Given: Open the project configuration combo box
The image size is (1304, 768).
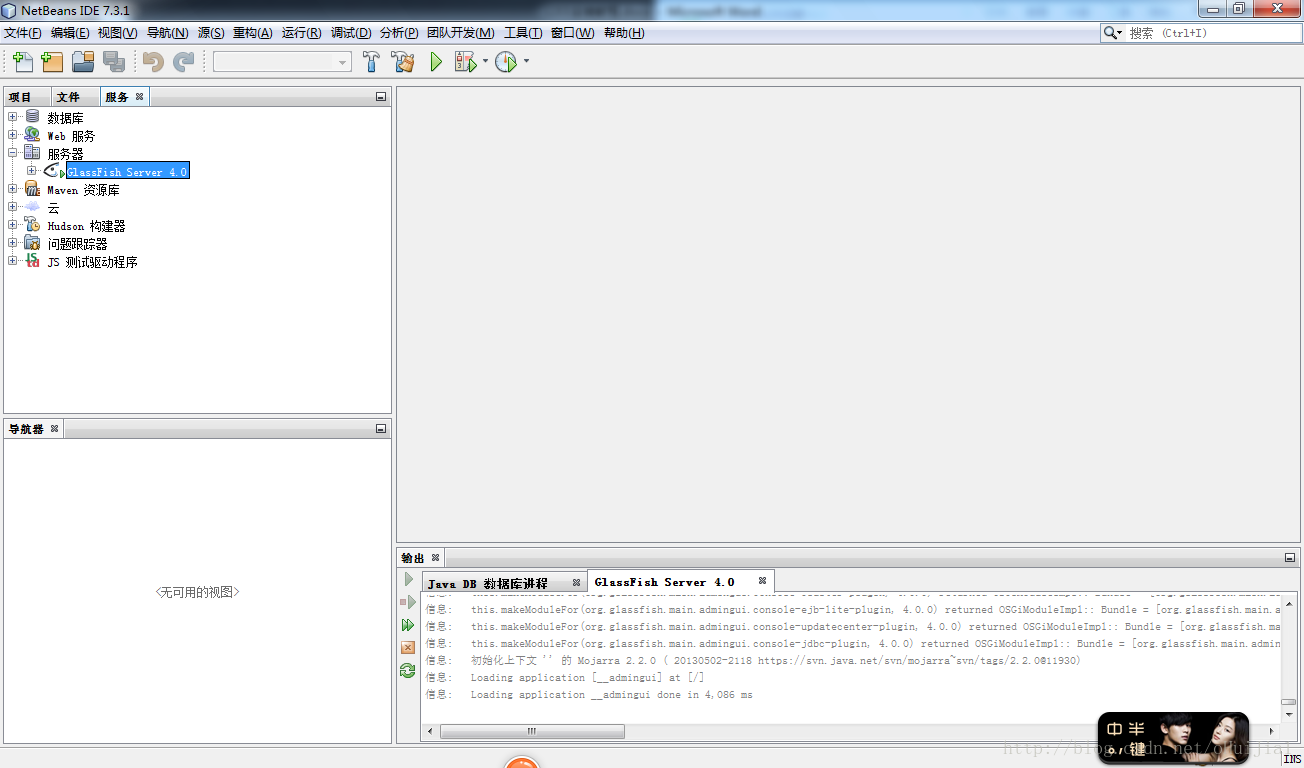Looking at the screenshot, I should pyautogui.click(x=282, y=62).
